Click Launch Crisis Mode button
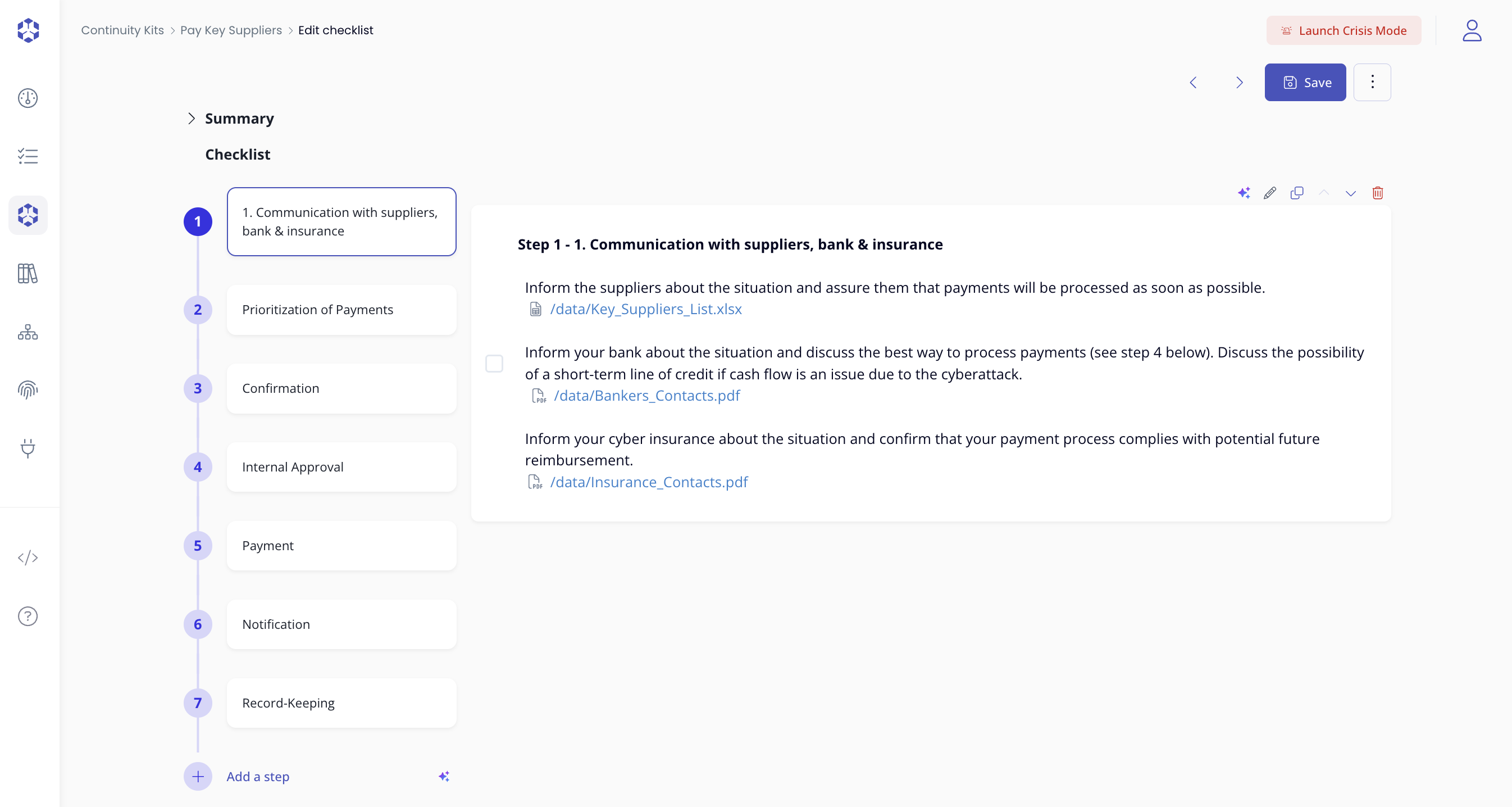Viewport: 1512px width, 807px height. click(x=1344, y=30)
